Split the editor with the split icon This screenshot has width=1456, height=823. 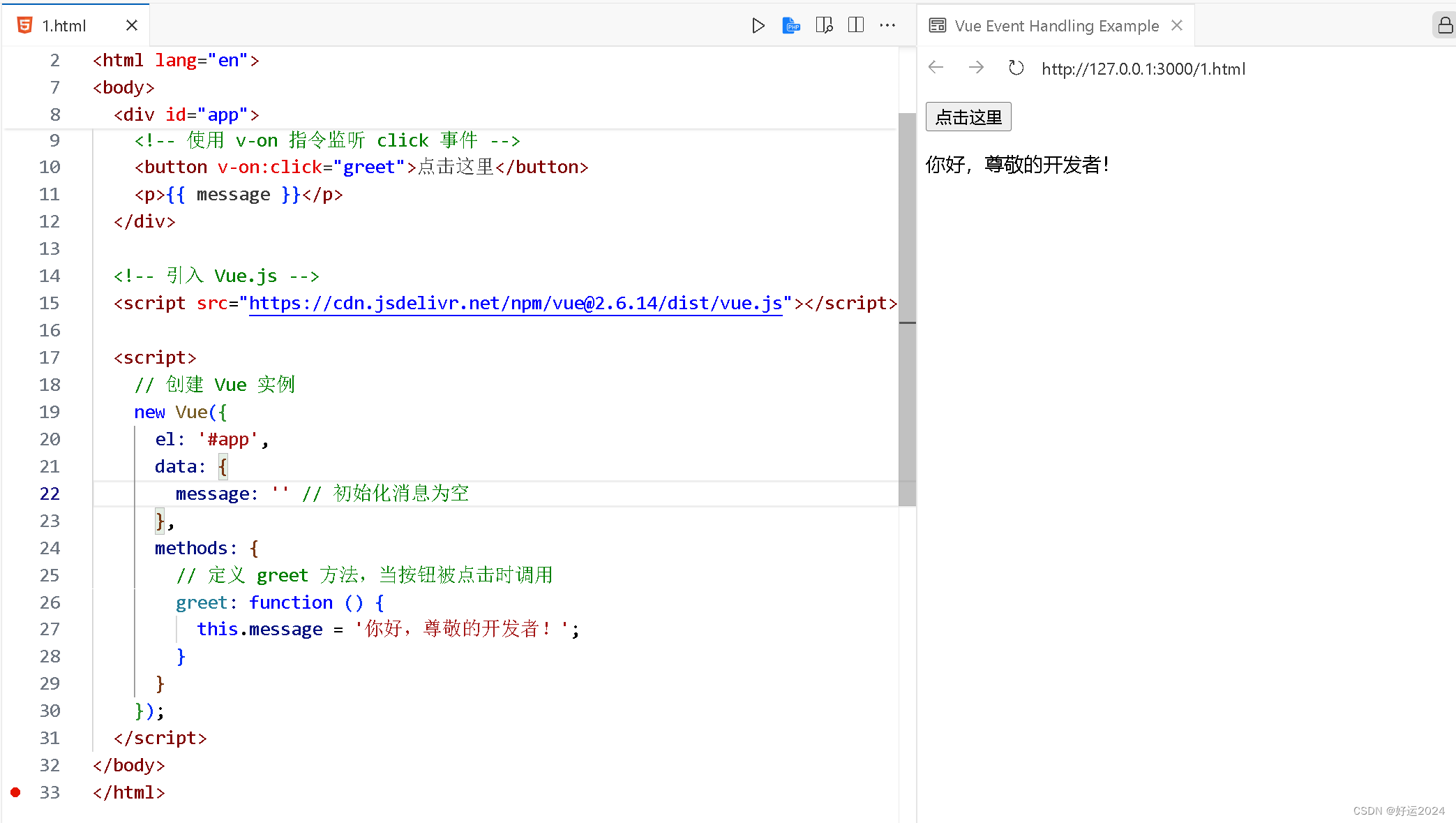pyautogui.click(x=856, y=25)
